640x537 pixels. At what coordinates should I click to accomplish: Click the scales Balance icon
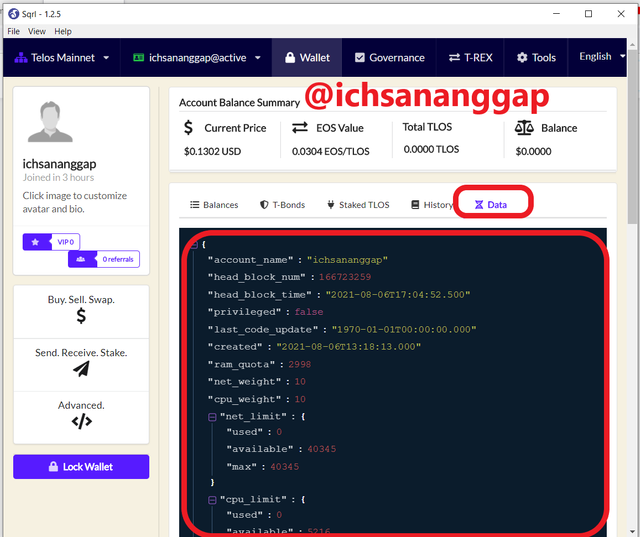[524, 128]
